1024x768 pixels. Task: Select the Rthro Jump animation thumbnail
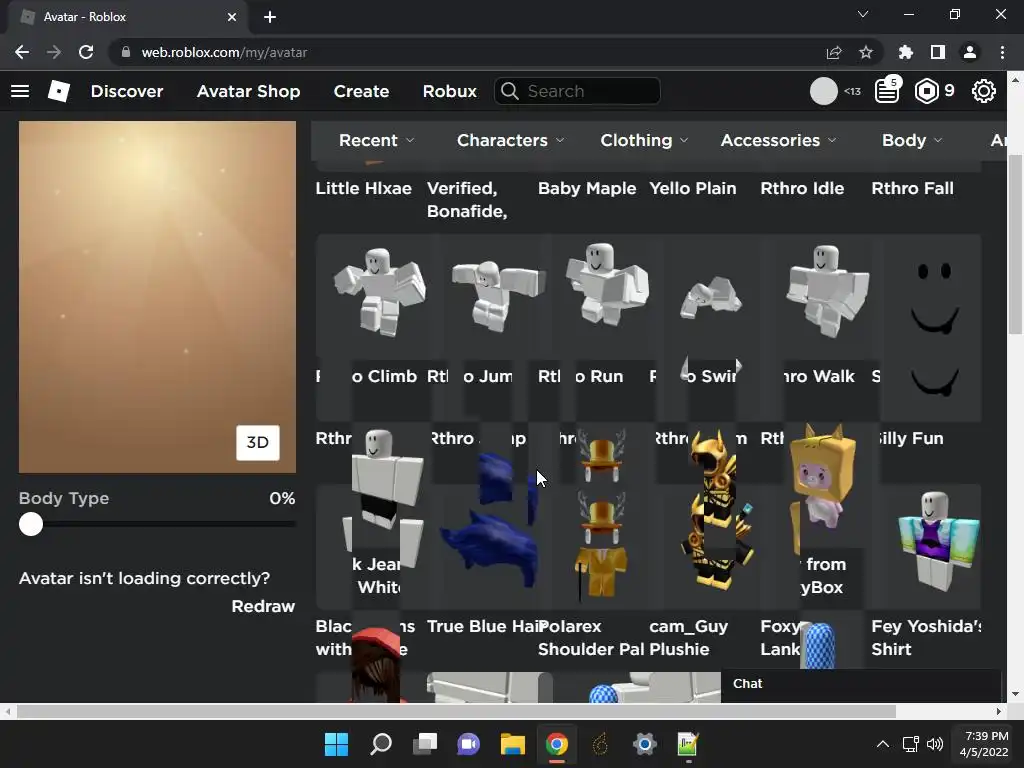[498, 295]
